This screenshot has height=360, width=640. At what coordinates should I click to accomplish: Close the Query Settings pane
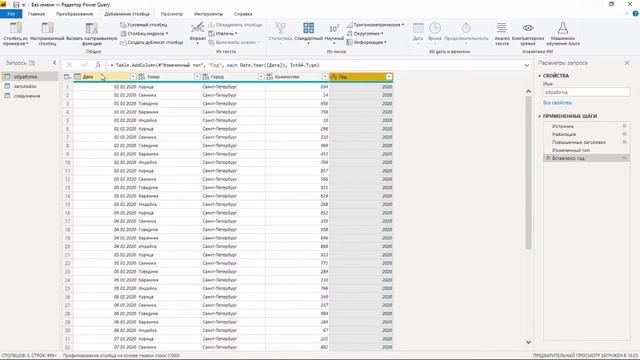click(x=627, y=63)
